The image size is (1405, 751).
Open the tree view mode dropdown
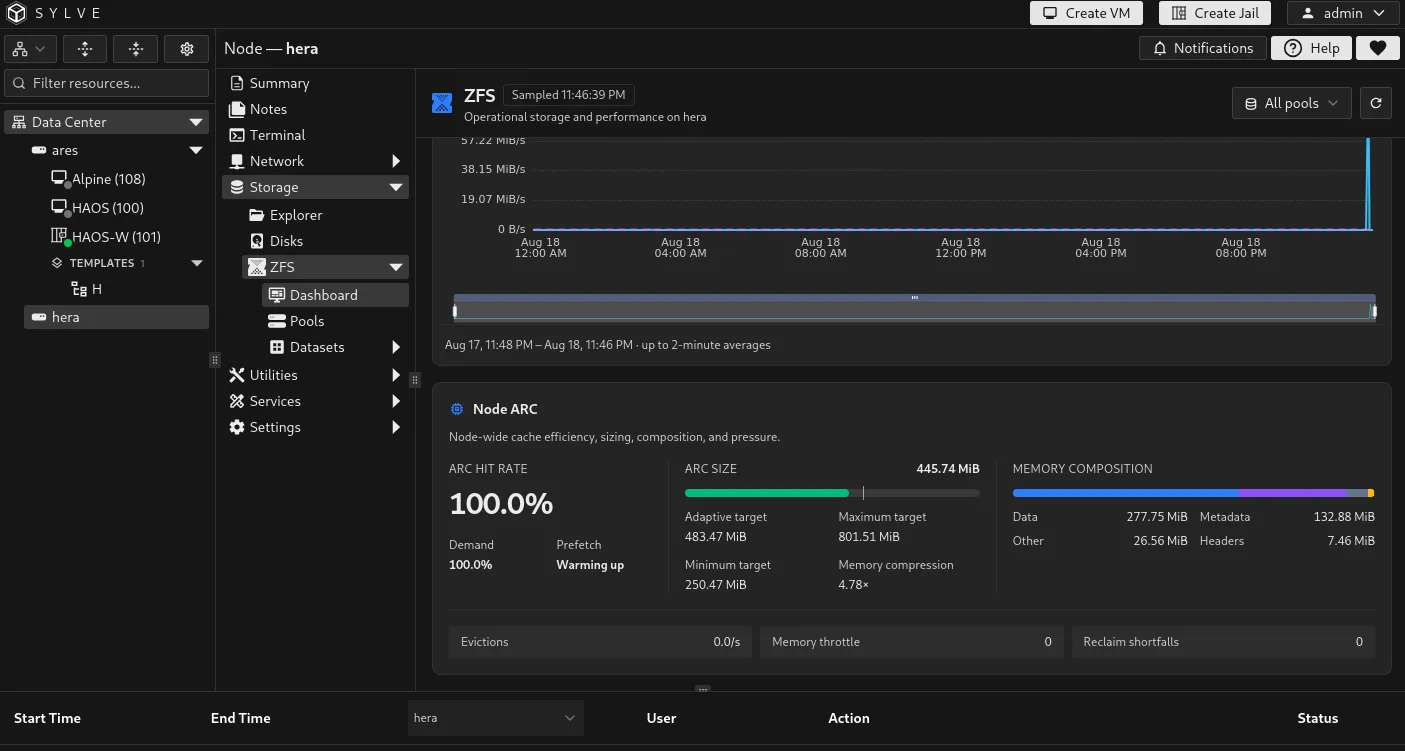(x=29, y=48)
